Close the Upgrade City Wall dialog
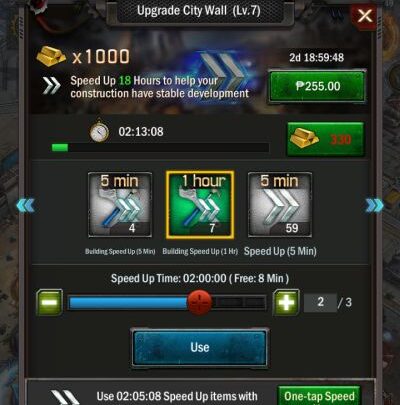Viewport: 400px width, 405px height. coord(365,16)
